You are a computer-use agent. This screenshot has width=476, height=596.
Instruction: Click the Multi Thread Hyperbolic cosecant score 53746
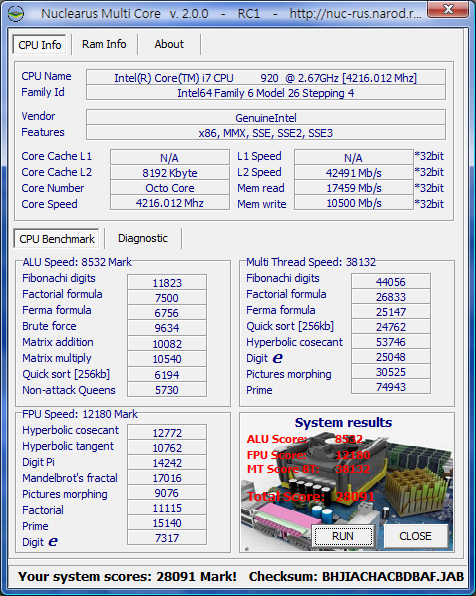coord(391,341)
